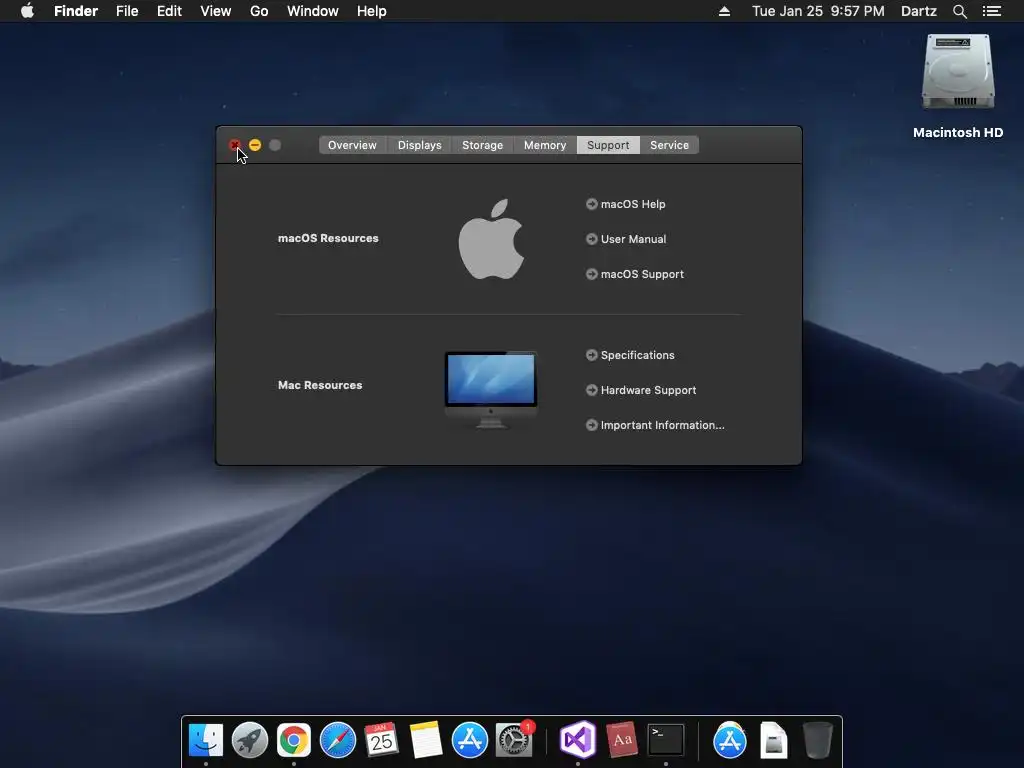1024x768 pixels.
Task: Switch to the Storage tab
Action: point(483,145)
